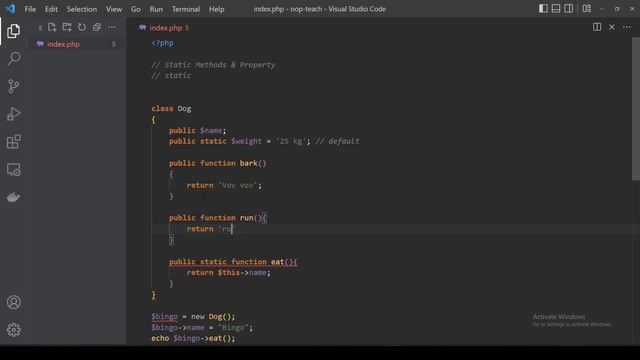Open Run and Debug view
Image resolution: width=640 pixels, height=360 pixels.
13,114
